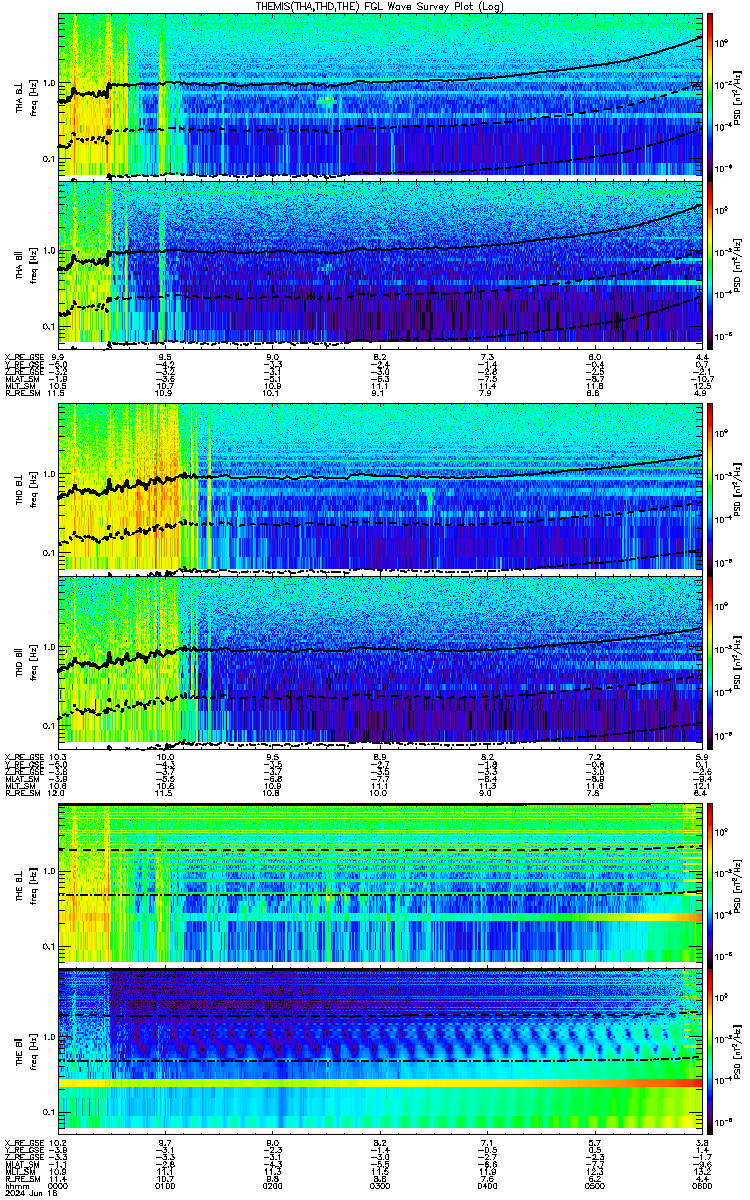Screen dimensions: 750x1200
Task: Click the 0200 time tick label
Action: [x=273, y=1186]
